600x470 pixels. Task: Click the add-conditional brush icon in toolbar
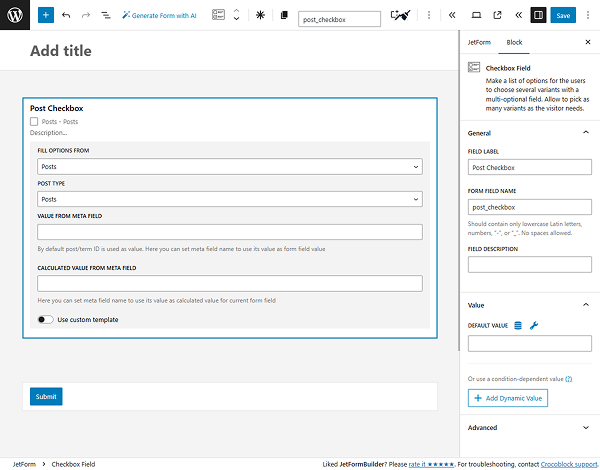400,15
